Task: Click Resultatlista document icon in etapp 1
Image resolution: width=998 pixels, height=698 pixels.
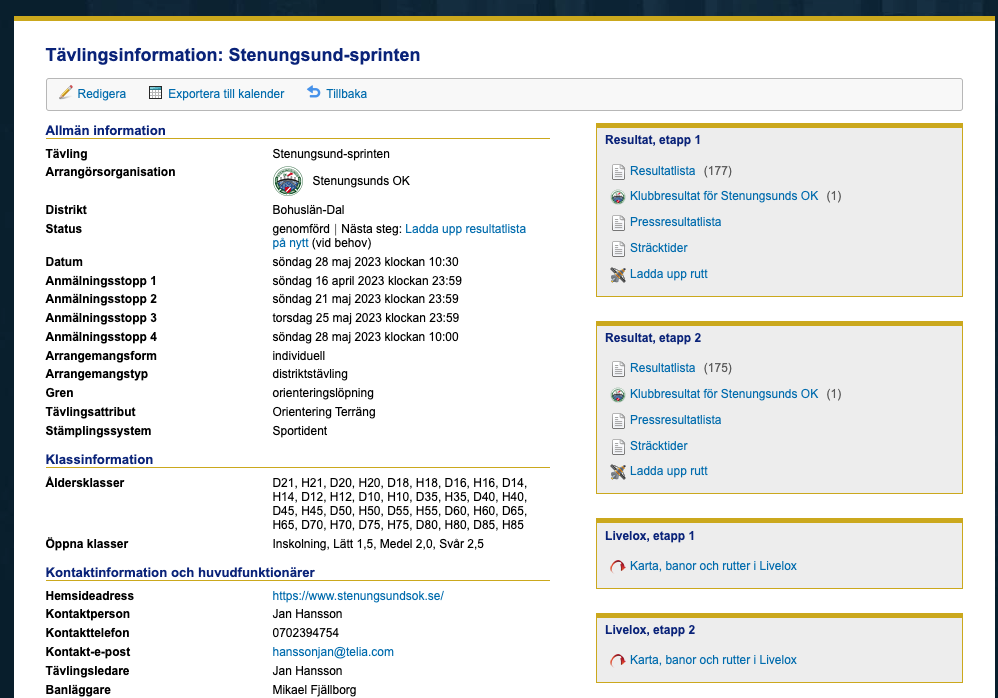Action: pyautogui.click(x=618, y=171)
